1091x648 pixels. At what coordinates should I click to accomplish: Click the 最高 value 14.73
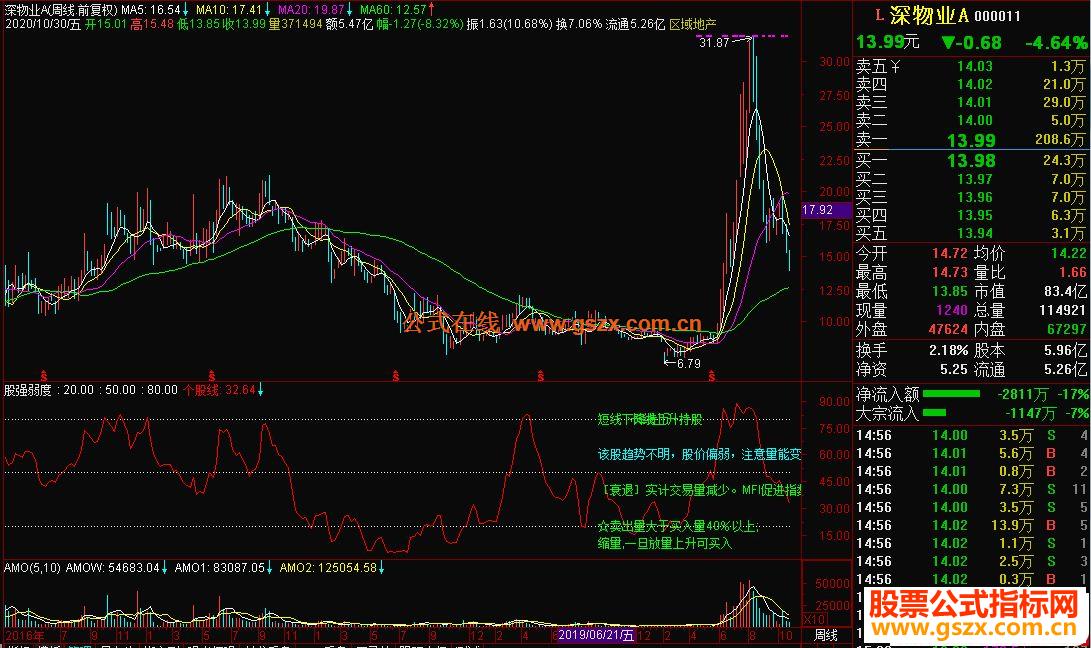950,272
